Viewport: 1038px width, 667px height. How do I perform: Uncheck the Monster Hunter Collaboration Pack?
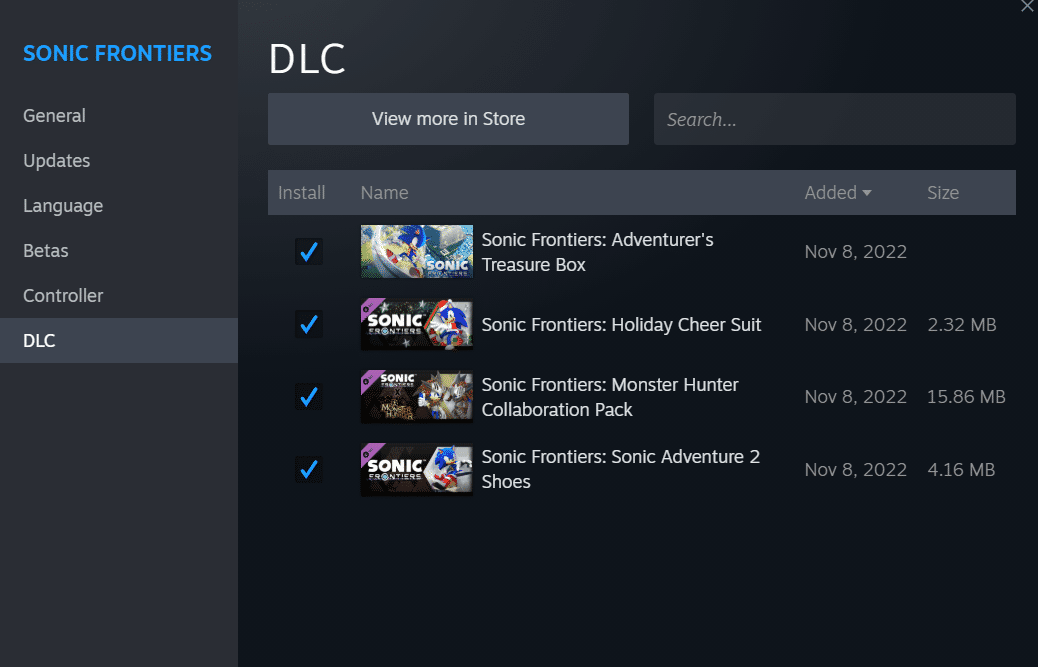click(x=308, y=396)
